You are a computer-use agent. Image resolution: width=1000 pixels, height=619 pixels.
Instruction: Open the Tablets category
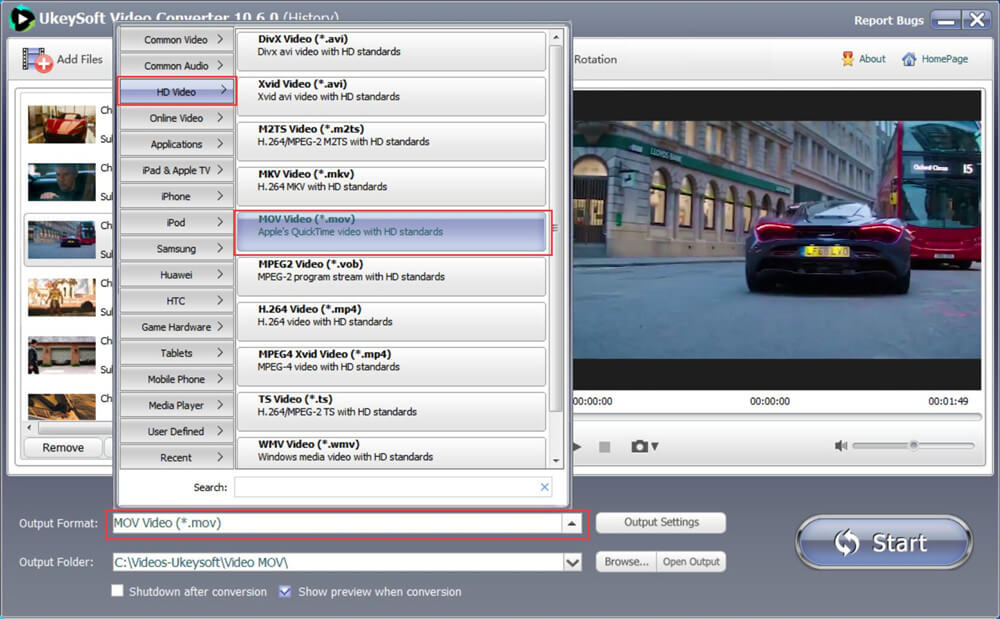coord(177,353)
